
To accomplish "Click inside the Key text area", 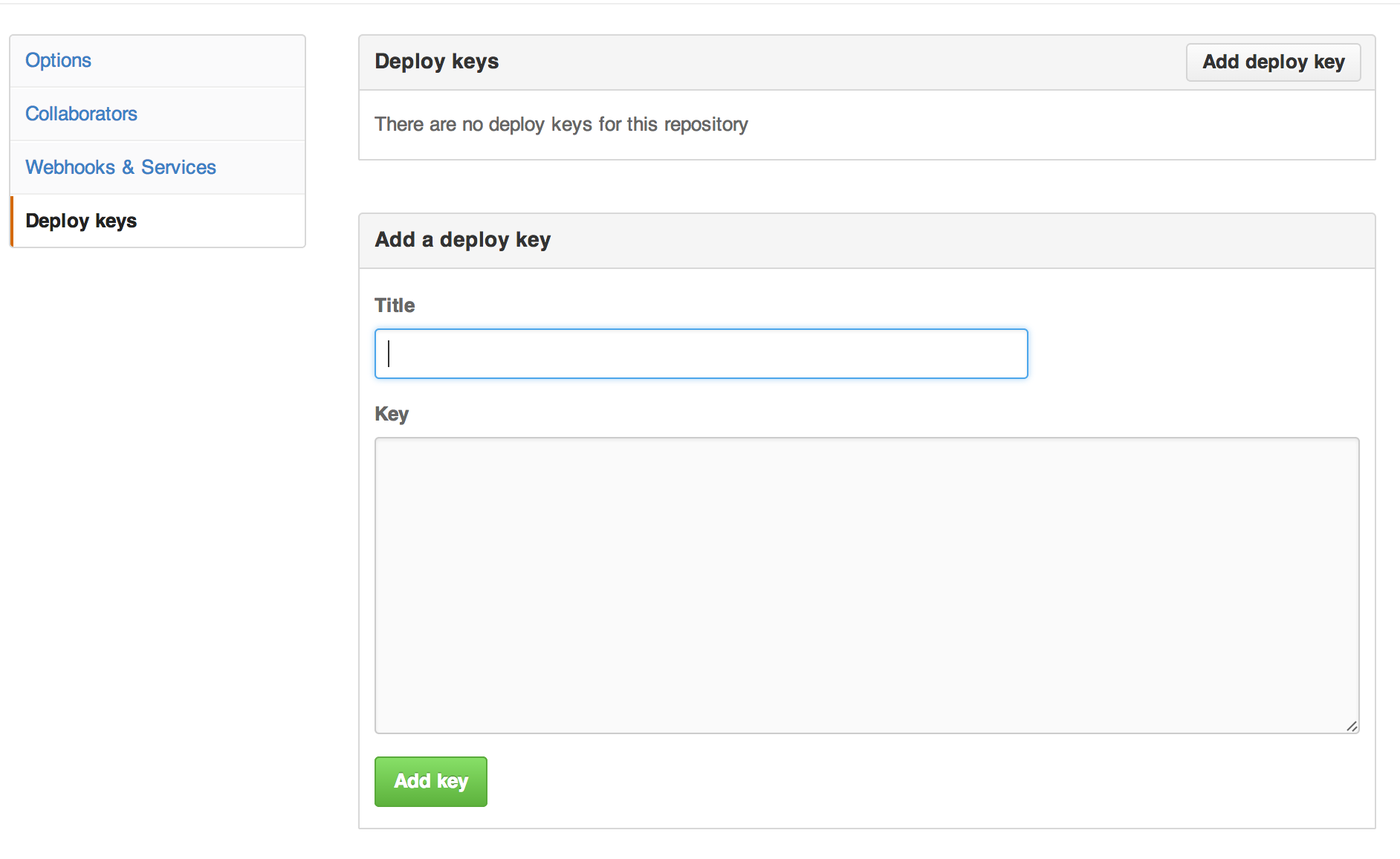I will coord(866,585).
